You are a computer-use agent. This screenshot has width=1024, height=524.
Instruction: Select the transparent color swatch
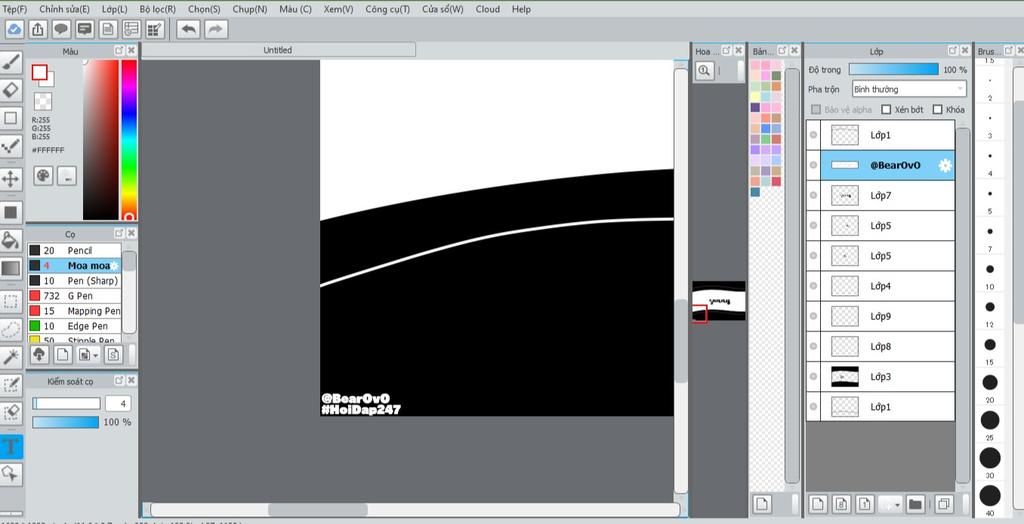(x=42, y=101)
